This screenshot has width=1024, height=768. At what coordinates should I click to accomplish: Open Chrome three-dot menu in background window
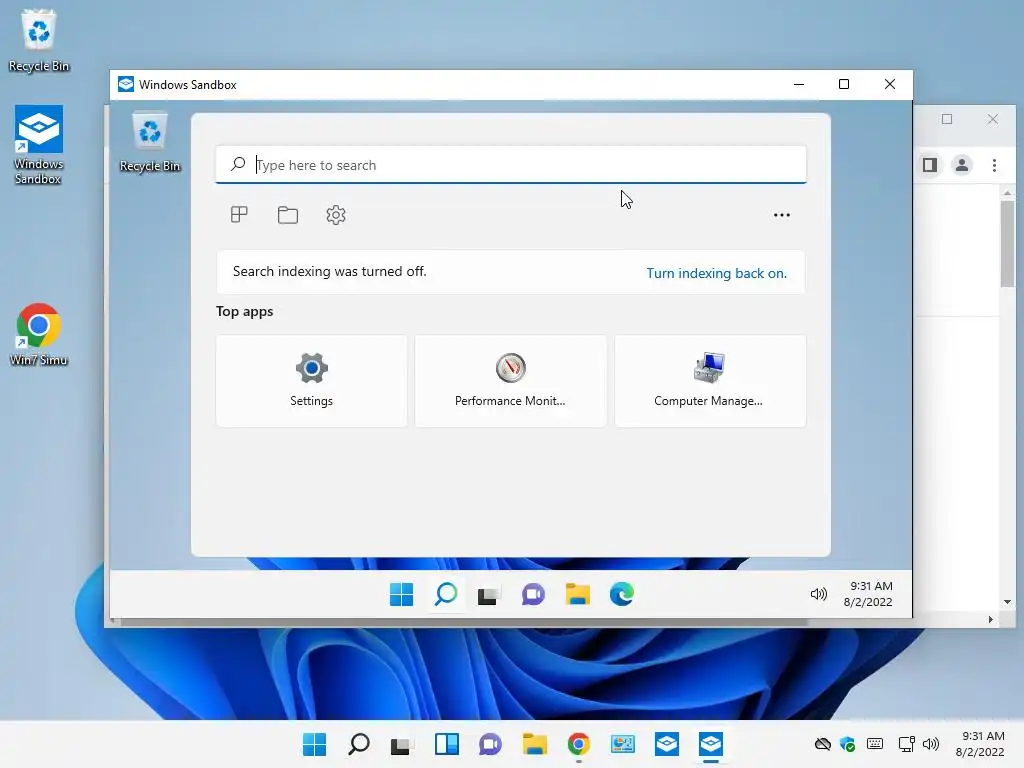(x=994, y=165)
